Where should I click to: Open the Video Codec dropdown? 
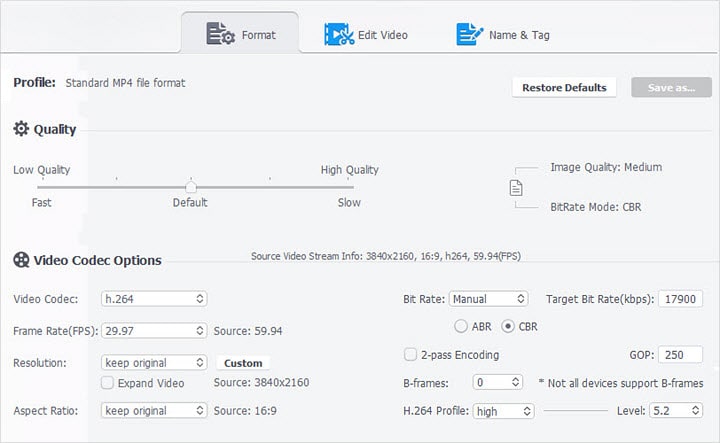pyautogui.click(x=153, y=298)
